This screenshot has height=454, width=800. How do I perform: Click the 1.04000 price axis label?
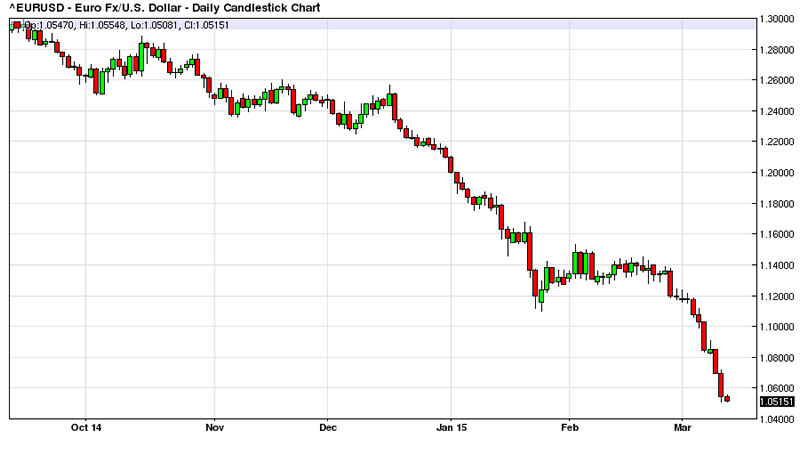click(777, 420)
